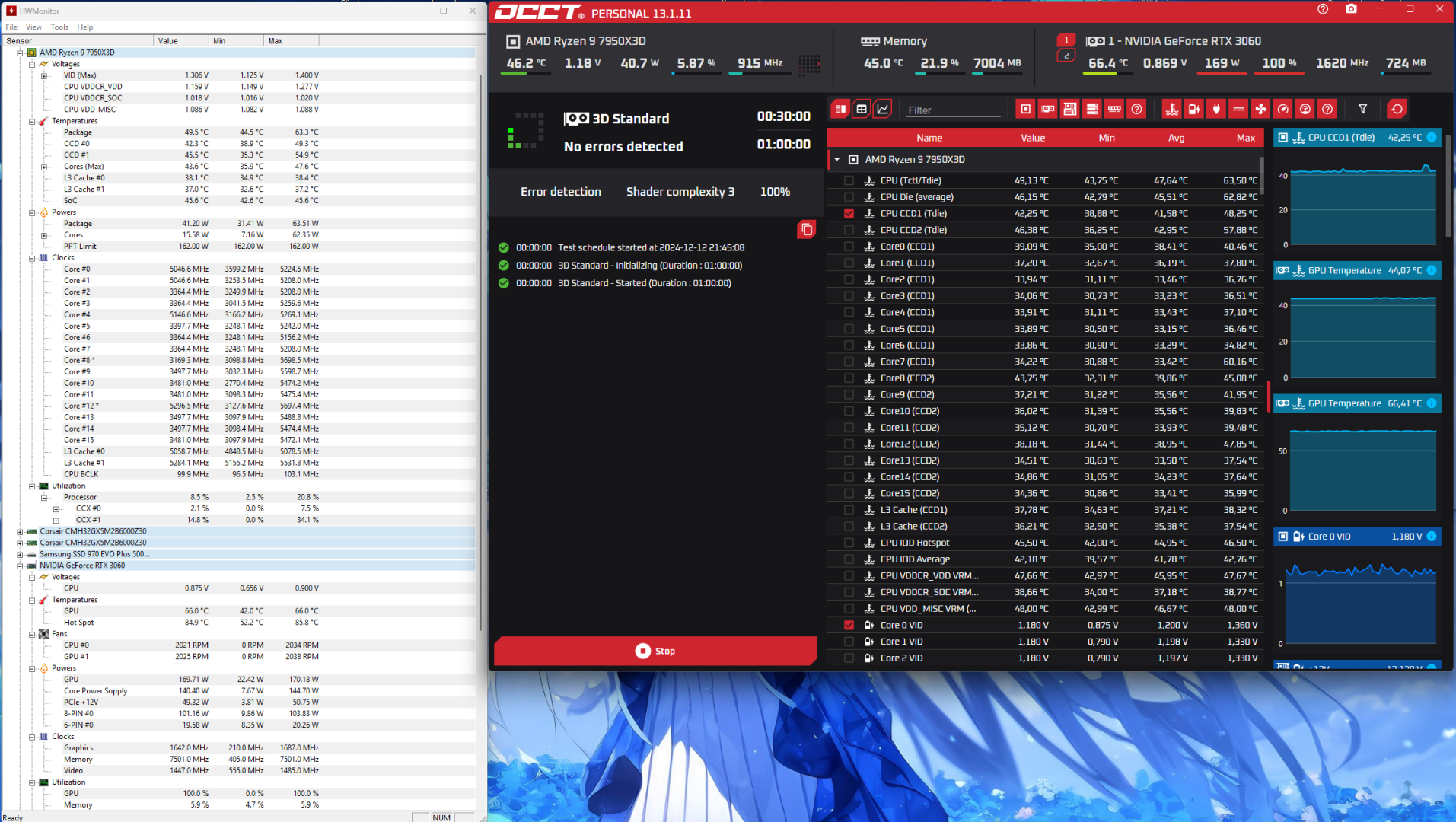Sort OCCT sensors by Name column
1456x822 pixels.
tap(929, 138)
